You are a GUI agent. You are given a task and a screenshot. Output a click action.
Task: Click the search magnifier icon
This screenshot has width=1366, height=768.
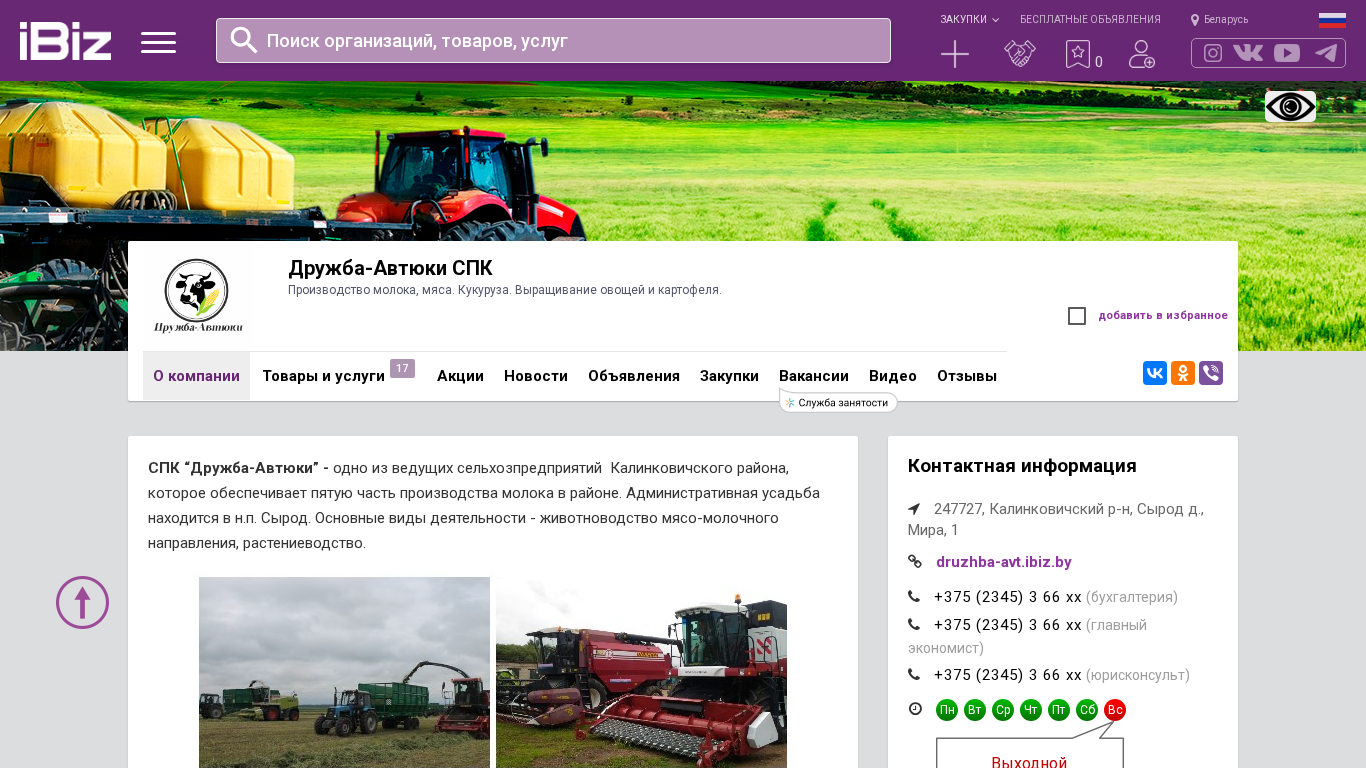[244, 40]
